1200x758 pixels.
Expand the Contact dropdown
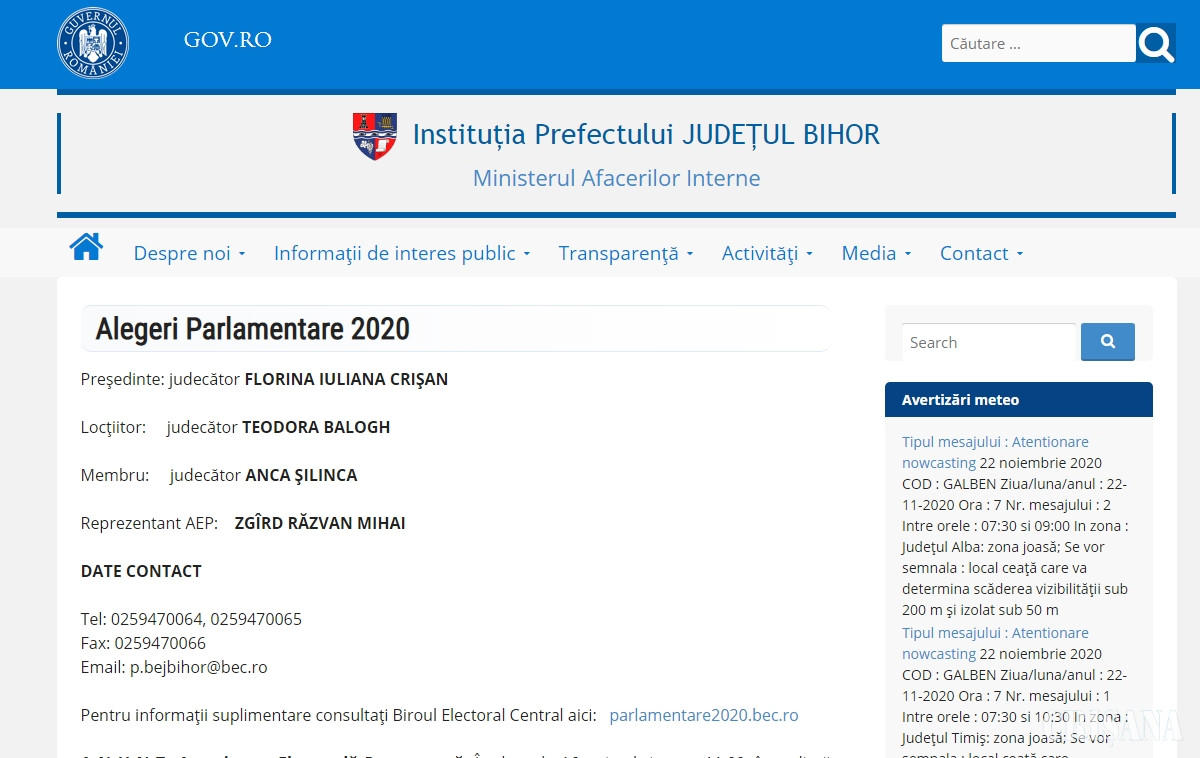pos(981,254)
